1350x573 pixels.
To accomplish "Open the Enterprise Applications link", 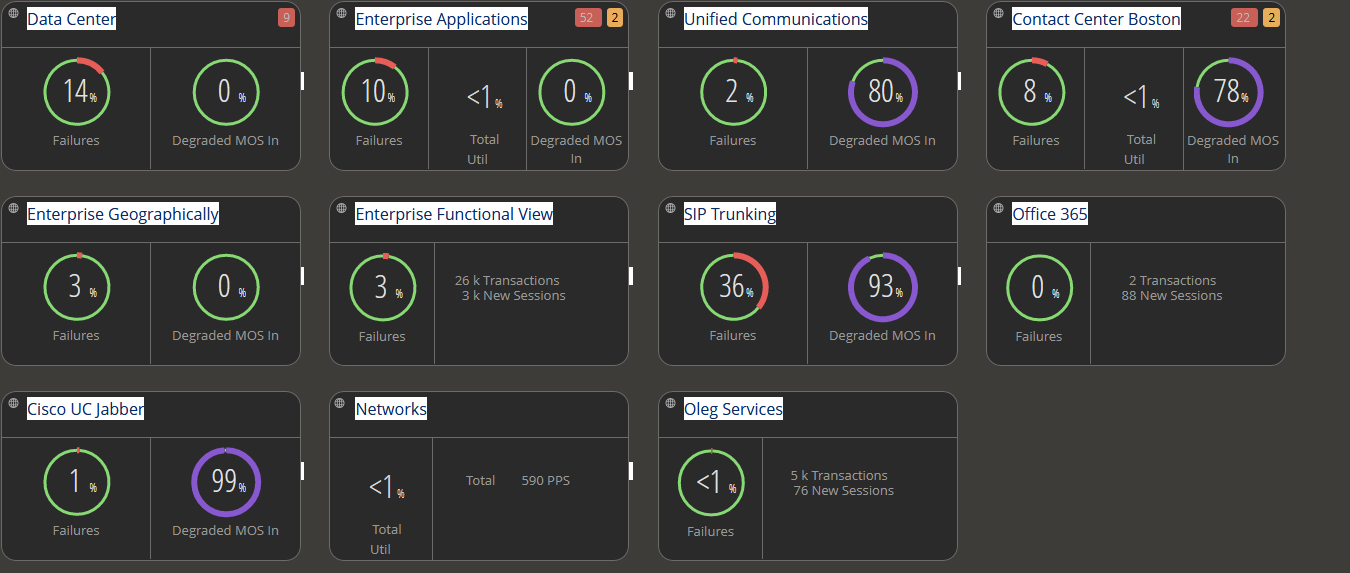I will 441,19.
